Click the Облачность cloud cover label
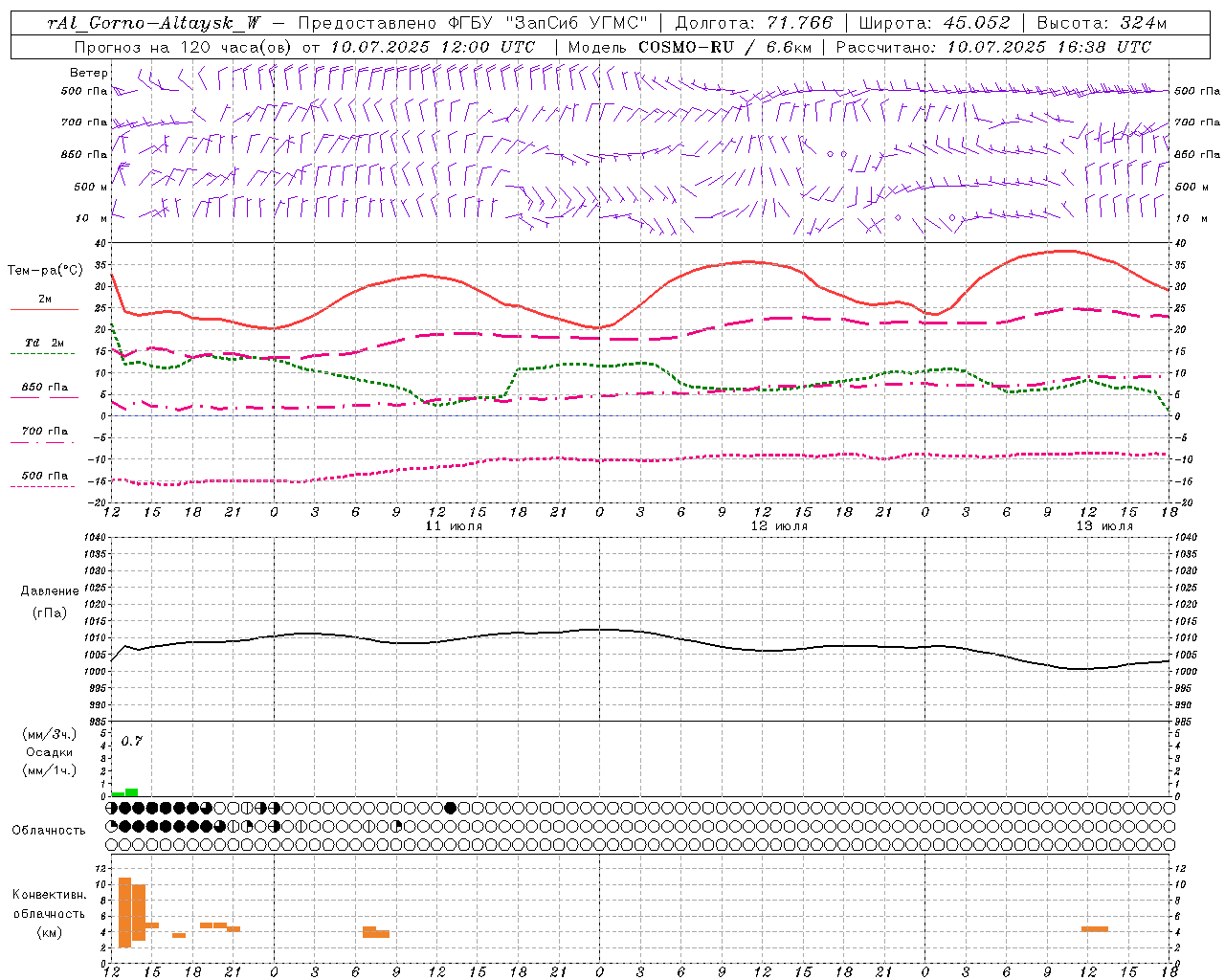This screenshot has height=980, width=1225. coord(49,831)
